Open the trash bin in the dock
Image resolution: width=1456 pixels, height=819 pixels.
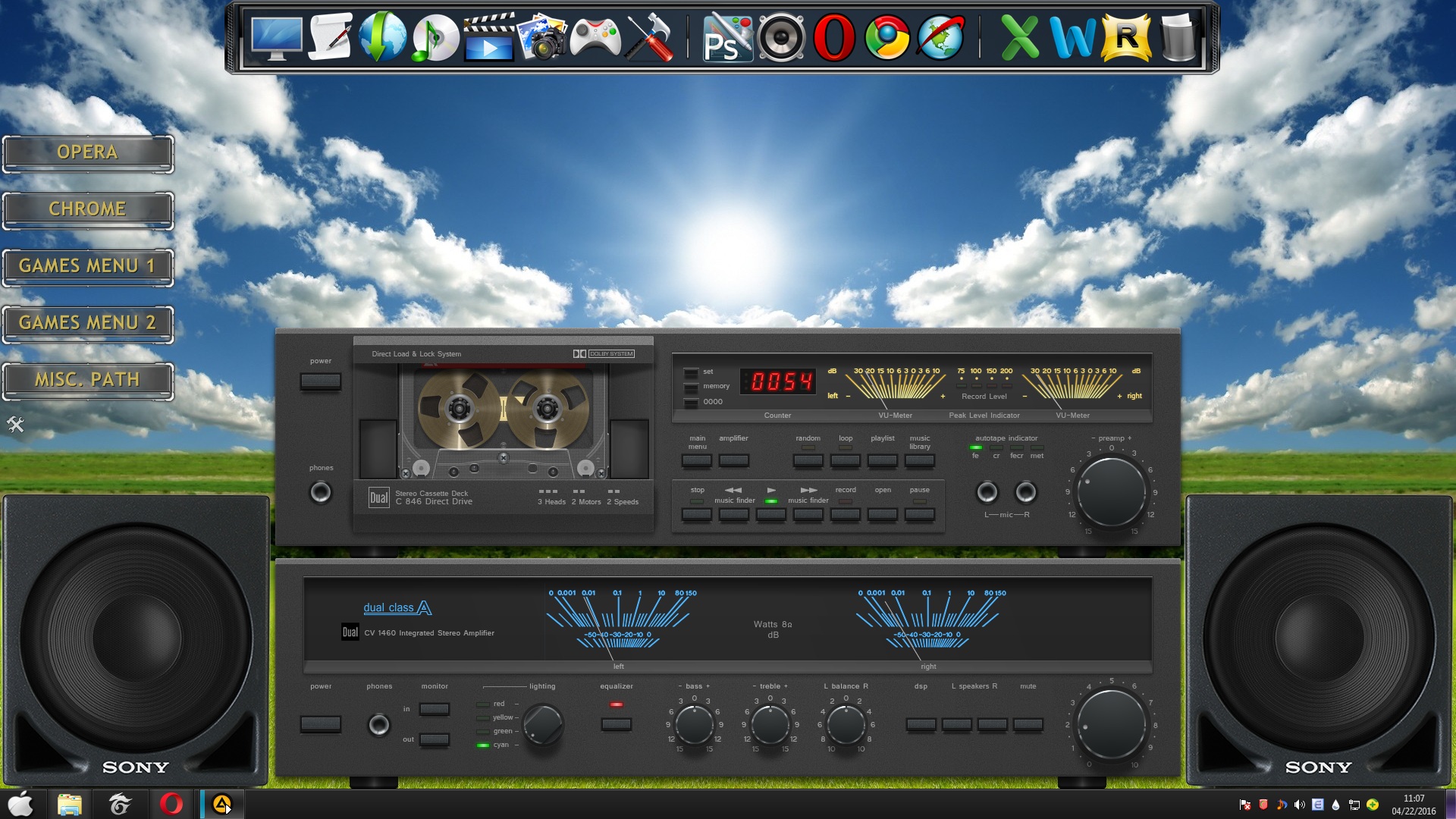click(x=1178, y=37)
